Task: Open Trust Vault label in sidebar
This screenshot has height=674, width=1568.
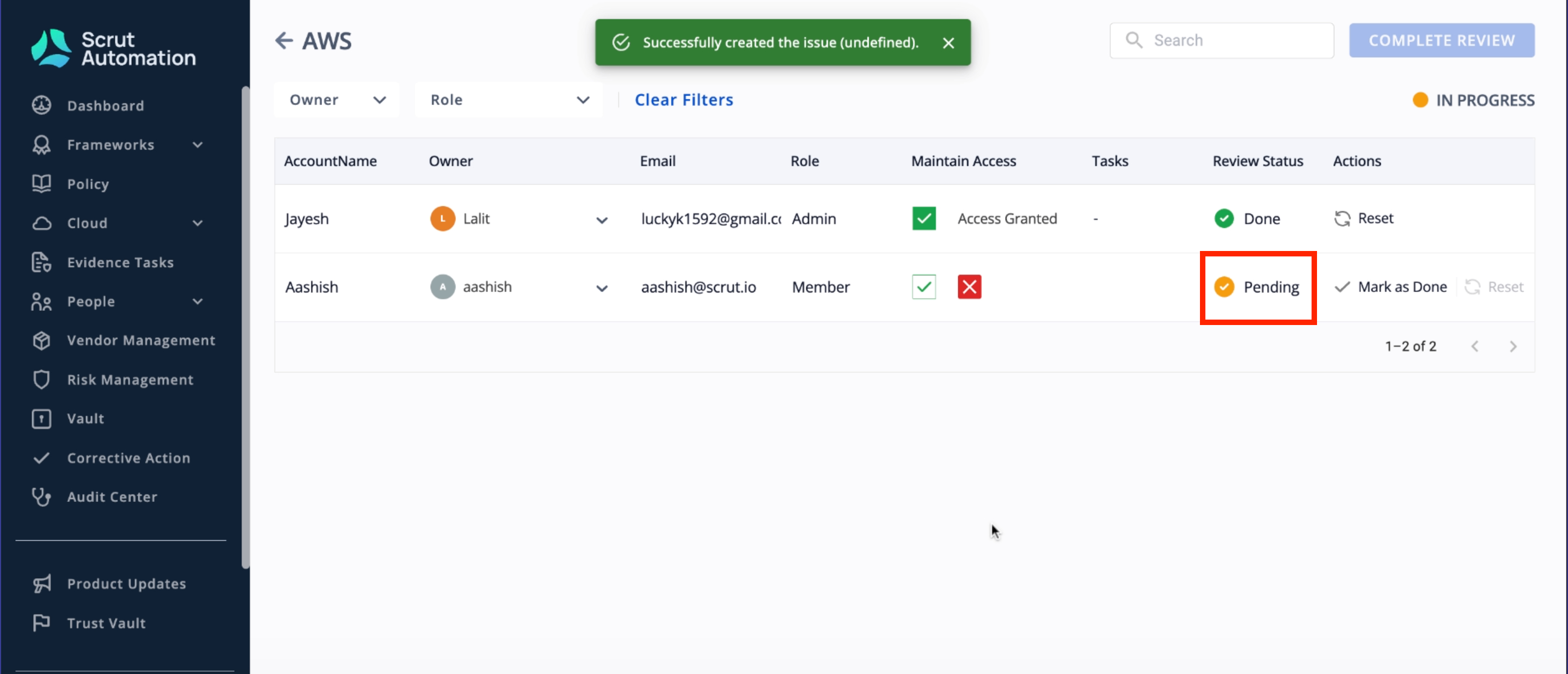Action: [107, 623]
